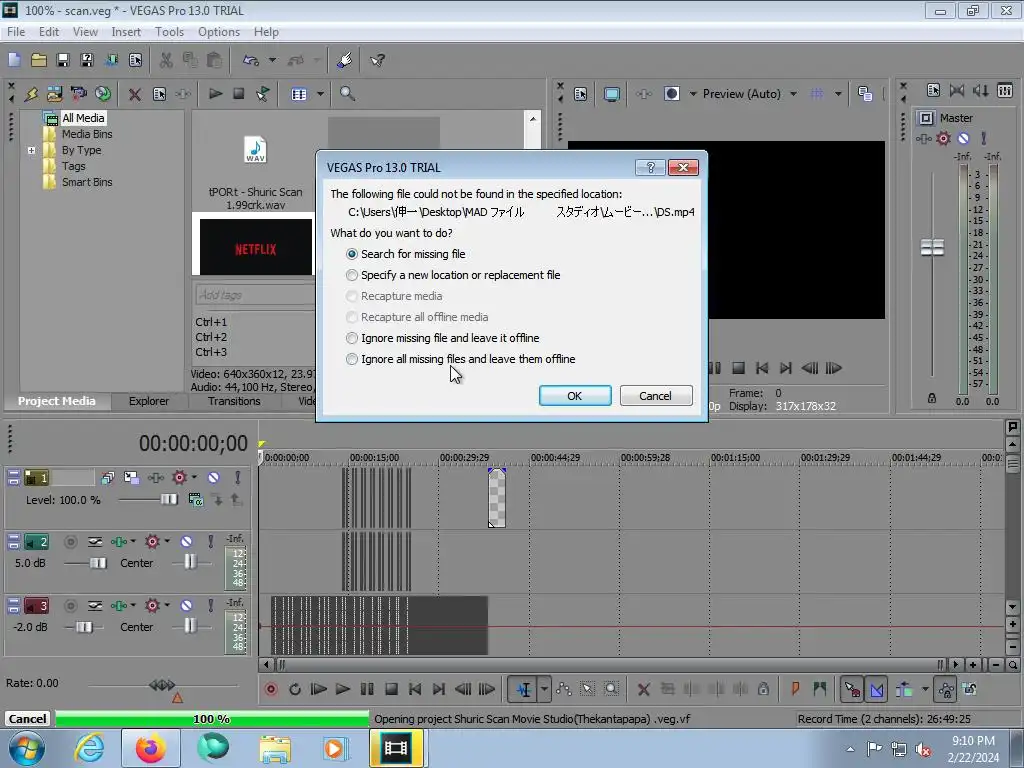The height and width of the screenshot is (768, 1024).
Task: Open the Options menu
Action: 219,31
